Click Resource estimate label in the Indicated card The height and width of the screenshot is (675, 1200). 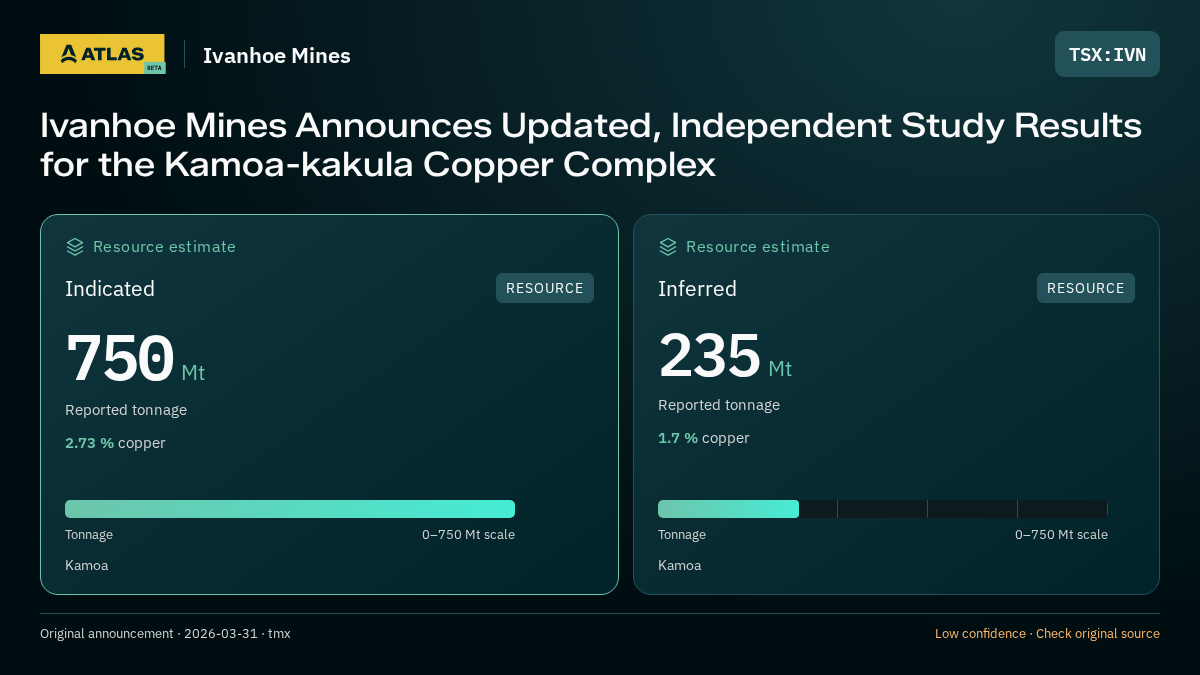pyautogui.click(x=164, y=247)
